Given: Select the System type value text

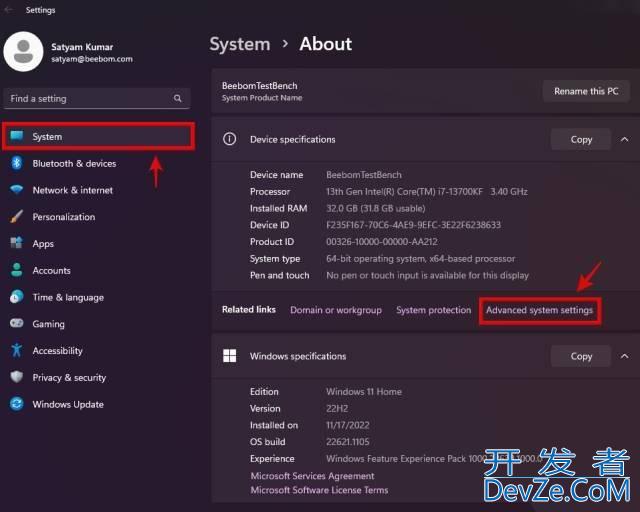Looking at the screenshot, I should (420, 258).
